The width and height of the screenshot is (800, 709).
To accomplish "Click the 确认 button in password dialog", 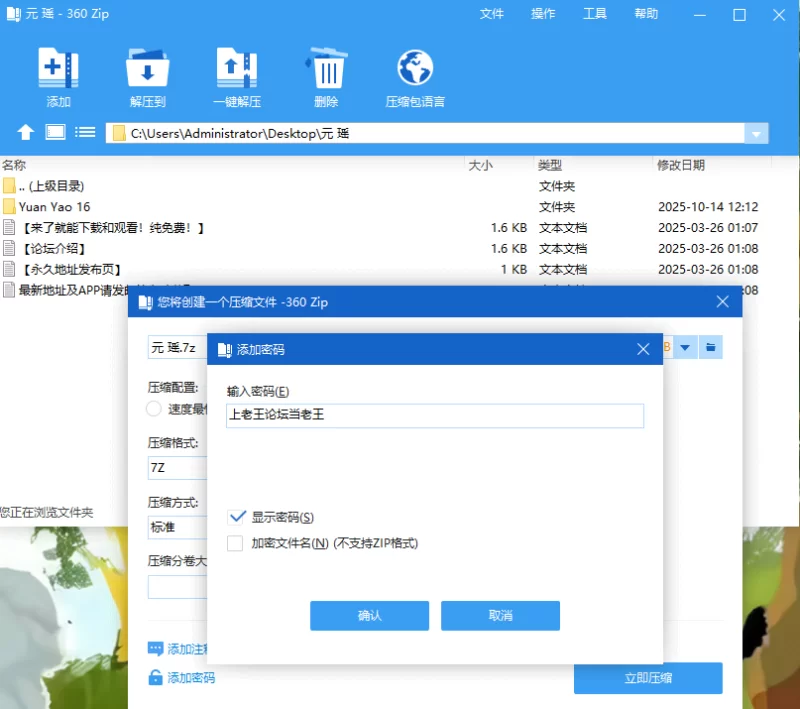I will click(369, 616).
